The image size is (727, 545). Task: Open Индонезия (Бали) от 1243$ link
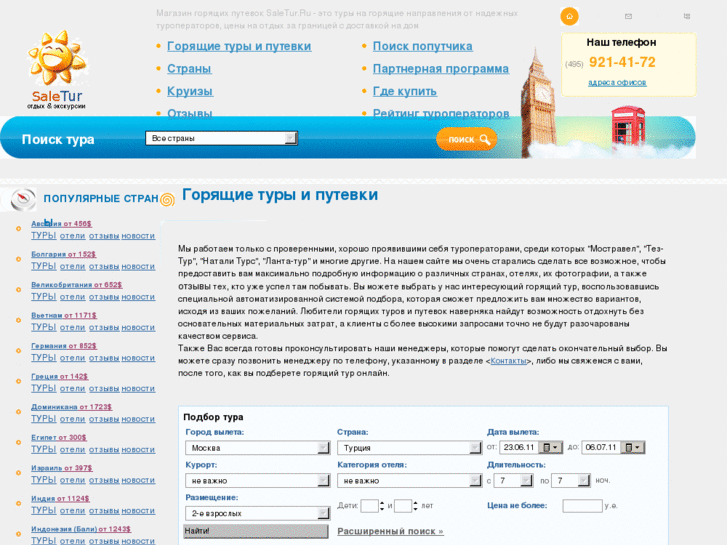tap(81, 529)
